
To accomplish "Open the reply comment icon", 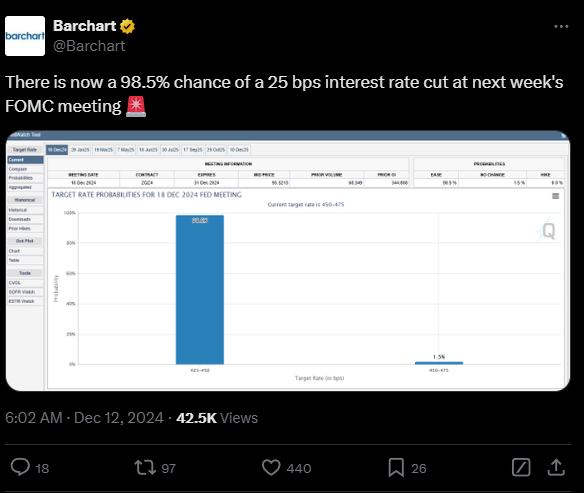I will (20, 467).
